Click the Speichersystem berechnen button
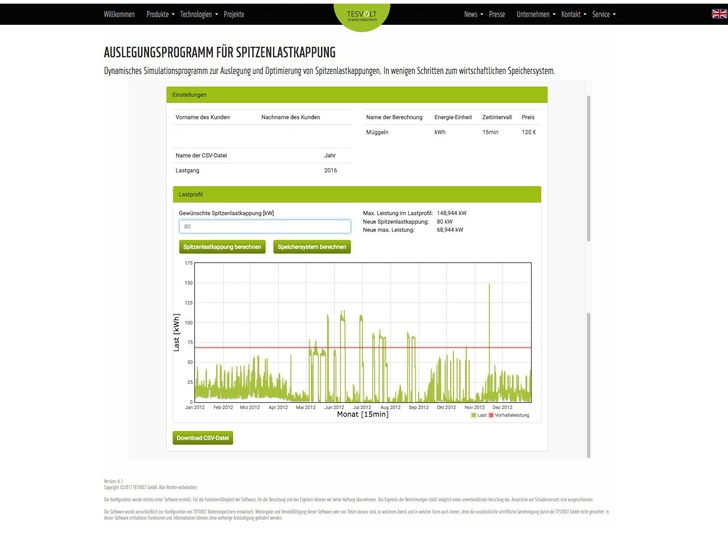The width and height of the screenshot is (728, 542). (312, 247)
